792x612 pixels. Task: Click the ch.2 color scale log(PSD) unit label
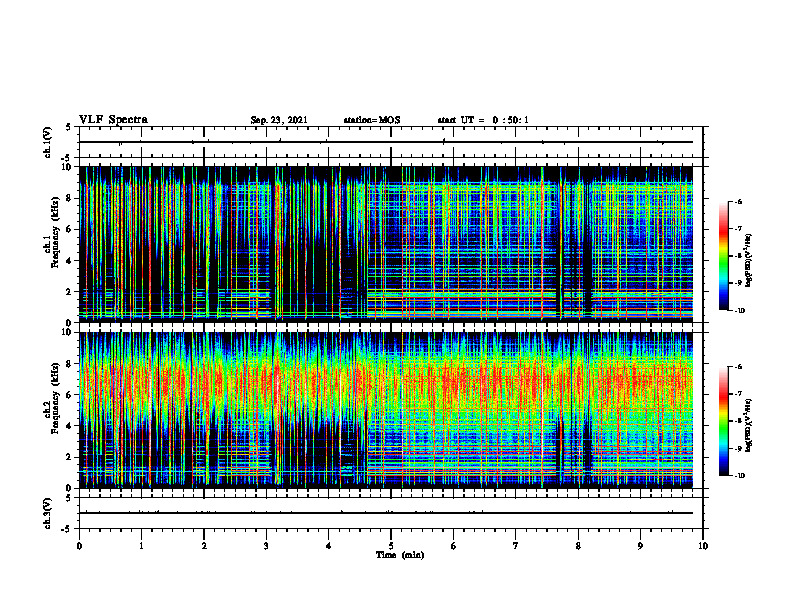749,425
